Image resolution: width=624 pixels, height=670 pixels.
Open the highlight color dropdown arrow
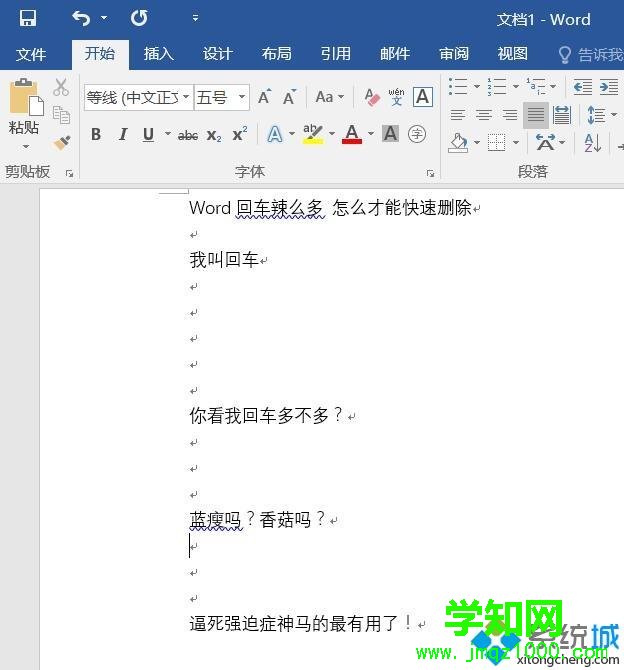(x=332, y=134)
